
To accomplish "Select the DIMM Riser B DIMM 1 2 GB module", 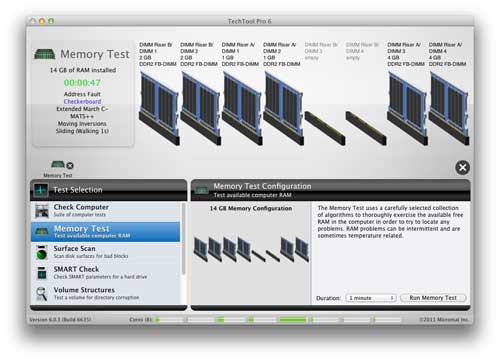I will pyautogui.click(x=159, y=109).
